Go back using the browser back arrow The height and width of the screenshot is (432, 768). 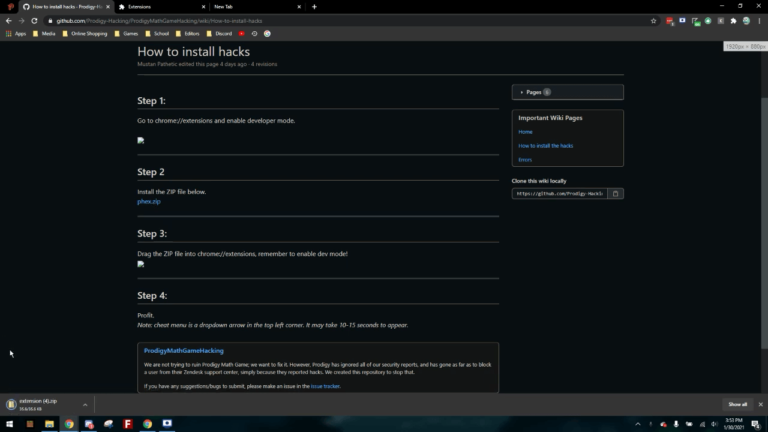(x=8, y=20)
